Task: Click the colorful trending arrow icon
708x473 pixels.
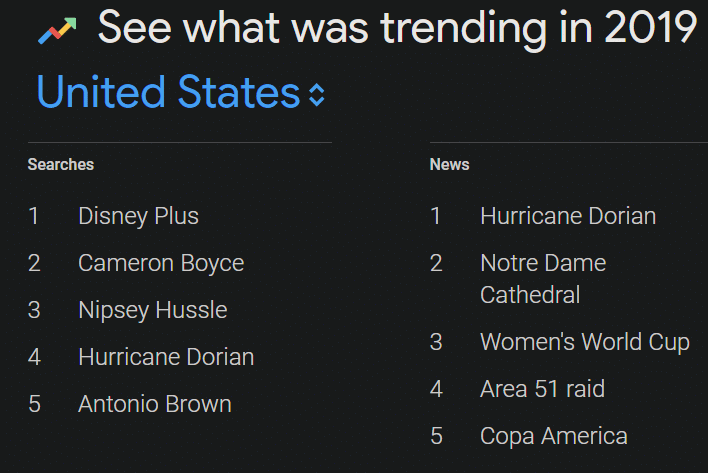Action: [x=57, y=31]
